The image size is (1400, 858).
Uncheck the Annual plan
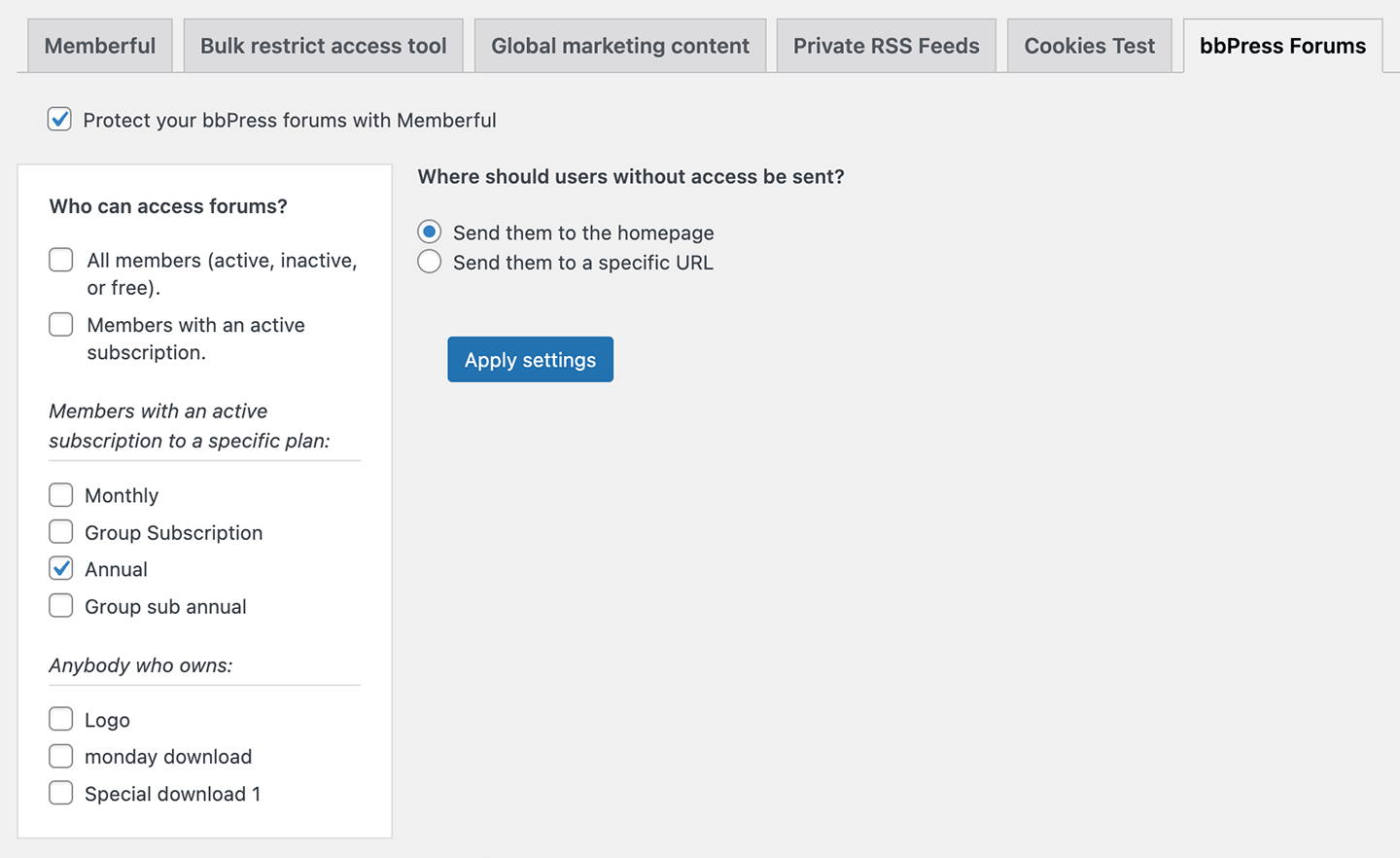point(60,568)
